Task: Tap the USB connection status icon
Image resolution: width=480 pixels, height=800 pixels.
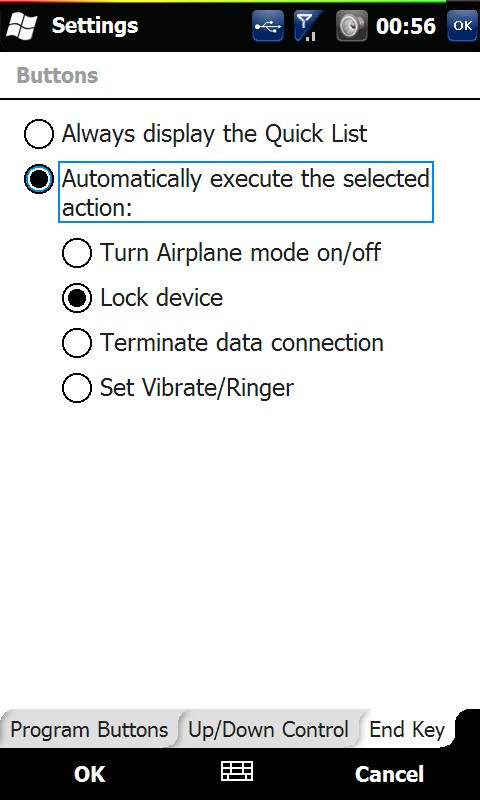Action: pos(268,26)
